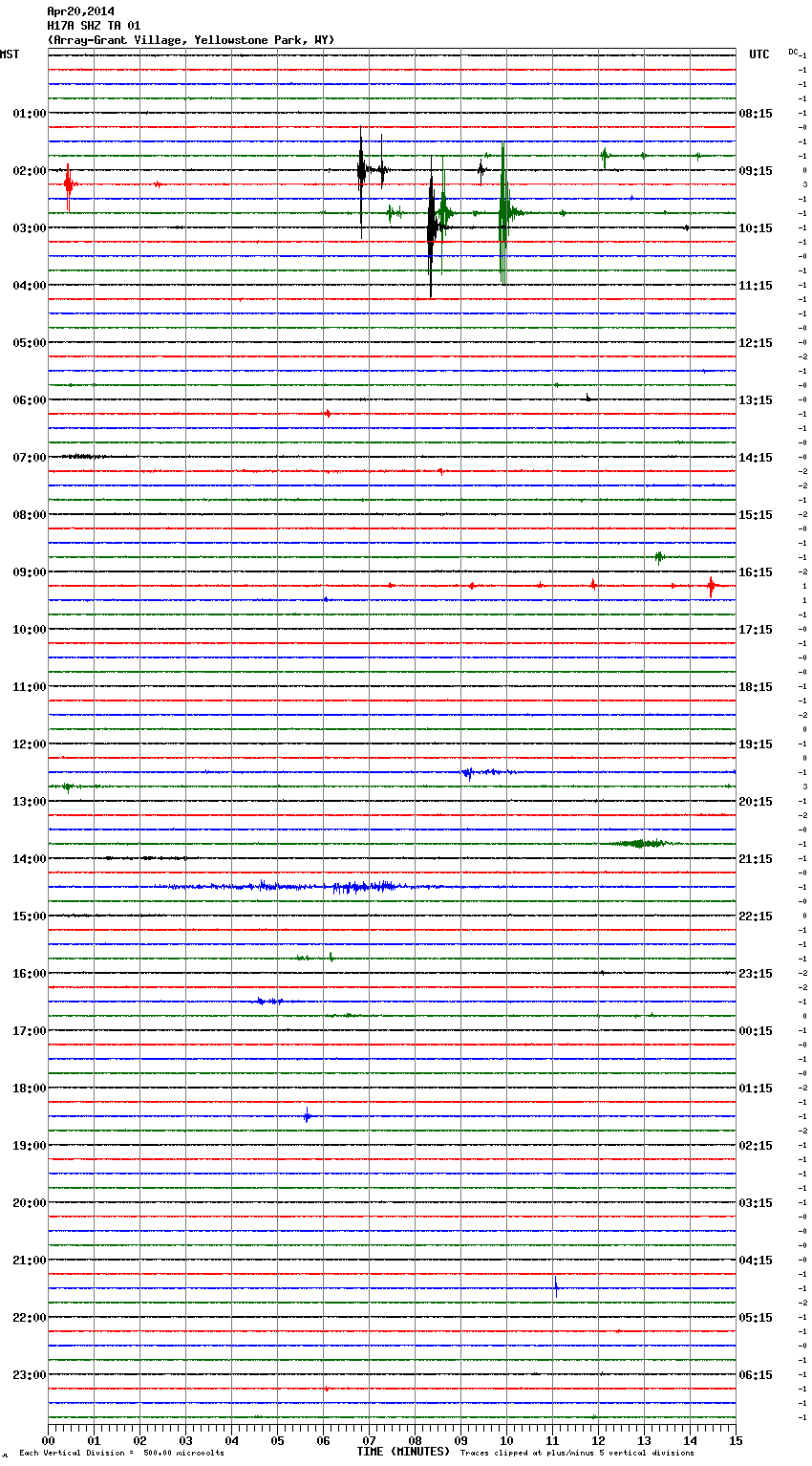Click minute 10 on the time axis
Image resolution: width=812 pixels, height=1466 pixels.
click(506, 1440)
